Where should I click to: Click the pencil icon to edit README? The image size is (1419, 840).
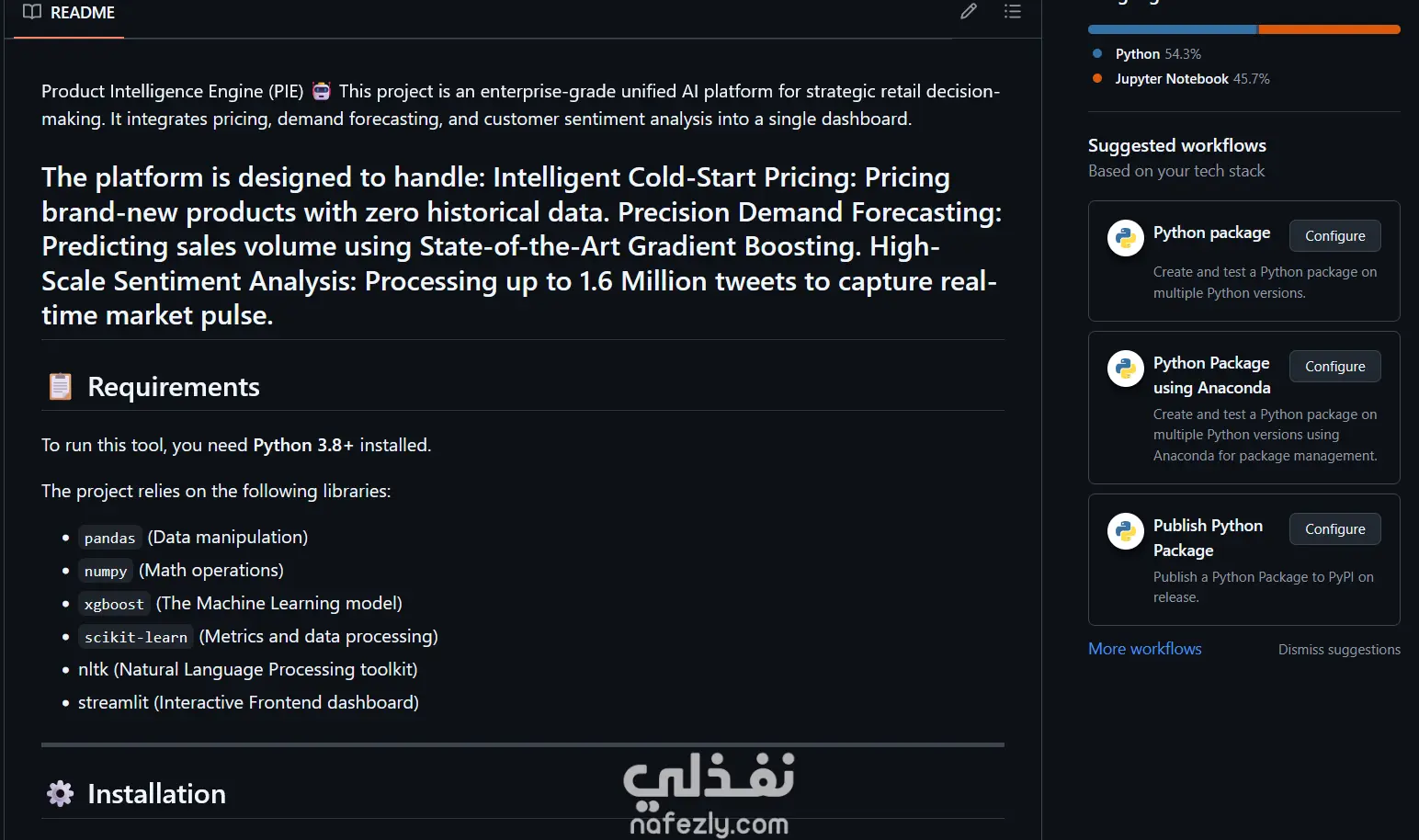click(969, 12)
